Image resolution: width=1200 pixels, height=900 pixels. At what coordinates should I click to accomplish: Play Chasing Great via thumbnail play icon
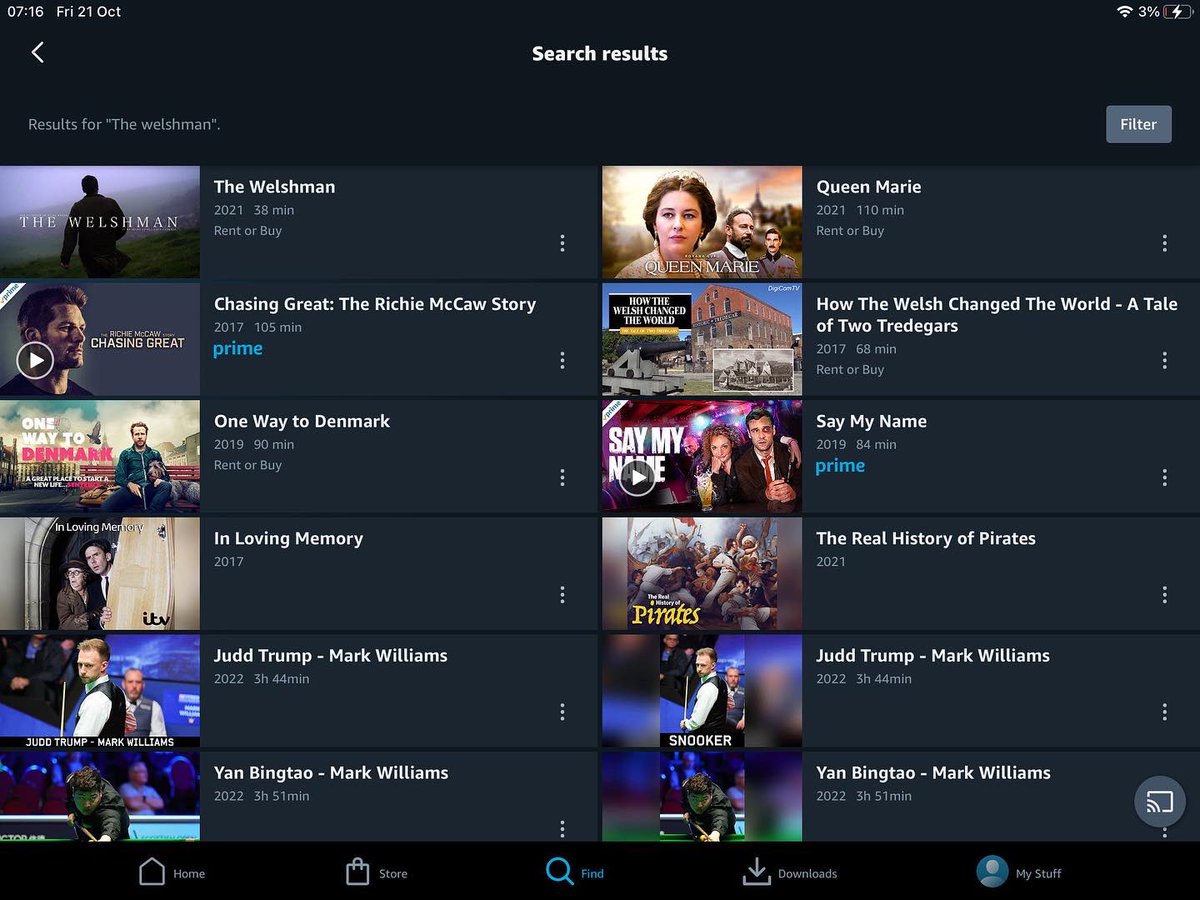tap(35, 360)
